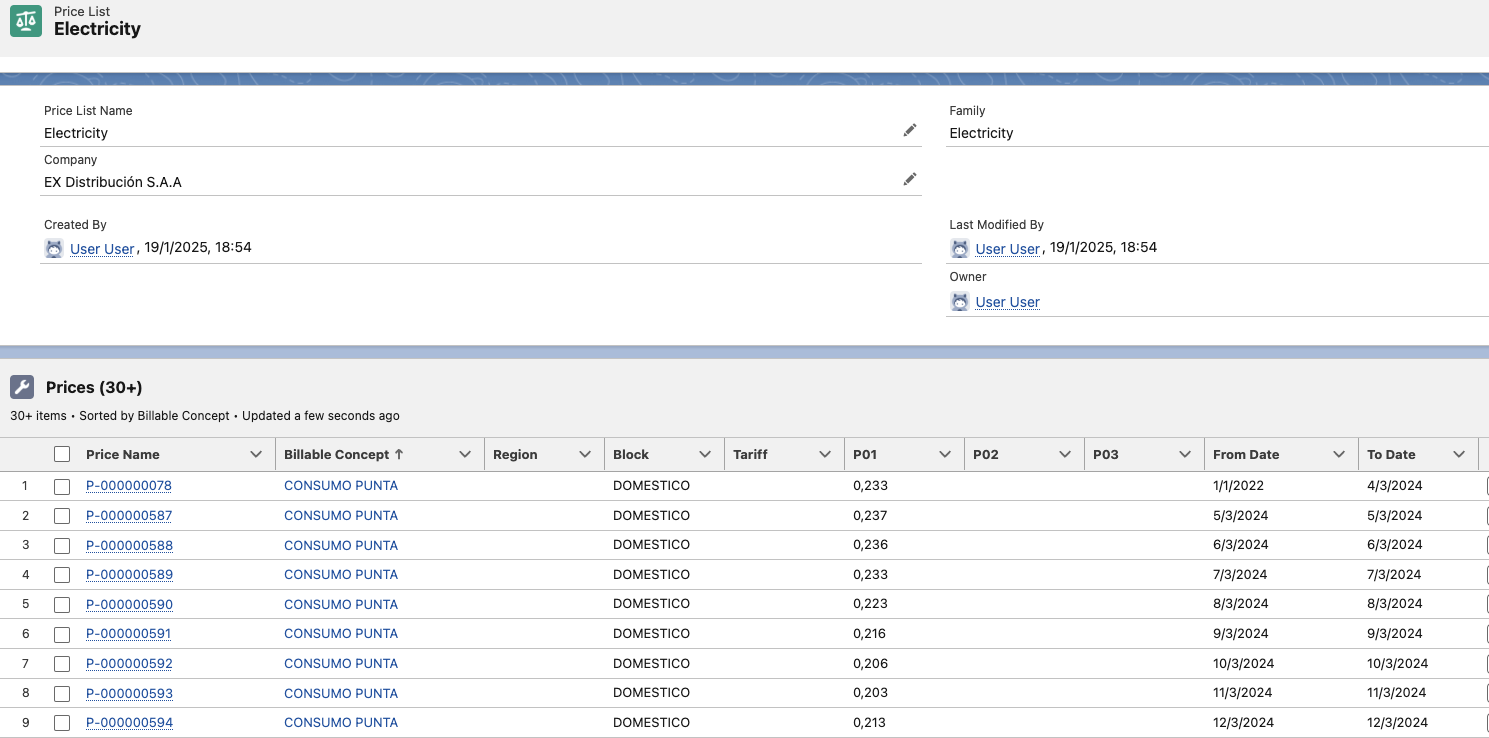Select checkbox for row P-000000593
The height and width of the screenshot is (738, 1489).
(62, 693)
